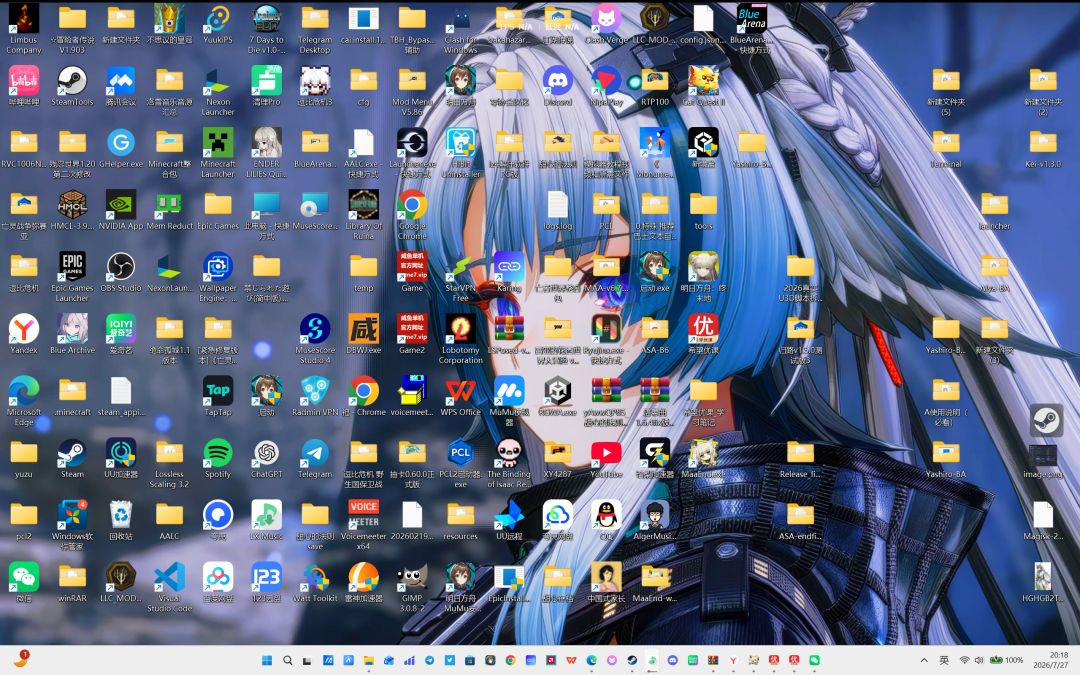
Task: Launch The Binding of Isaac shortcut
Action: (x=509, y=462)
